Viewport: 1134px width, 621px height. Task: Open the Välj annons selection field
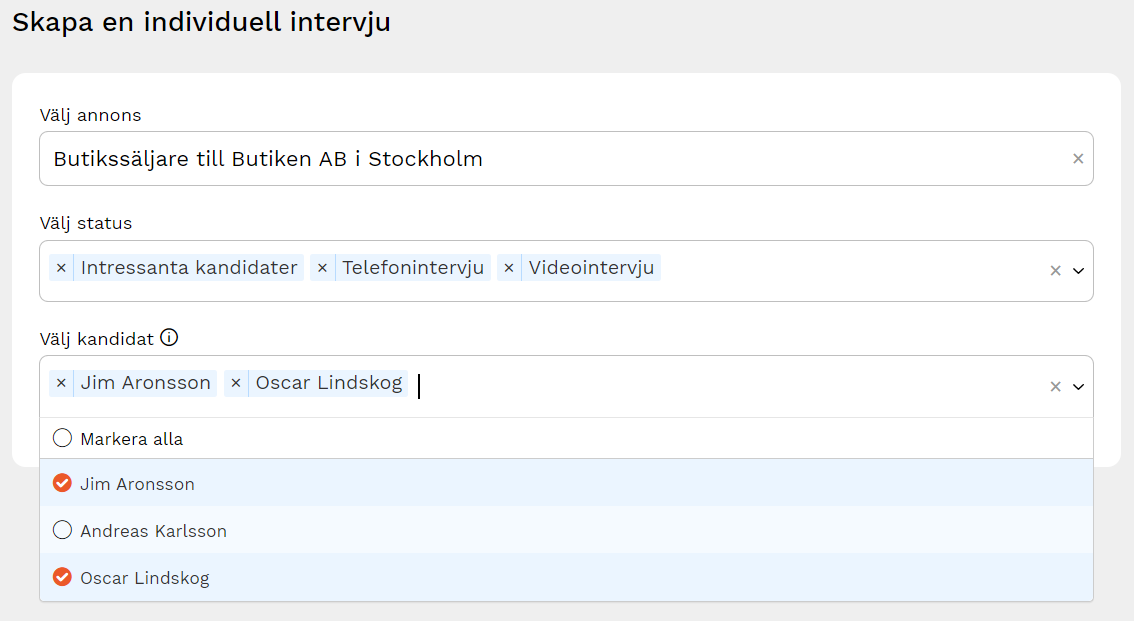540,159
